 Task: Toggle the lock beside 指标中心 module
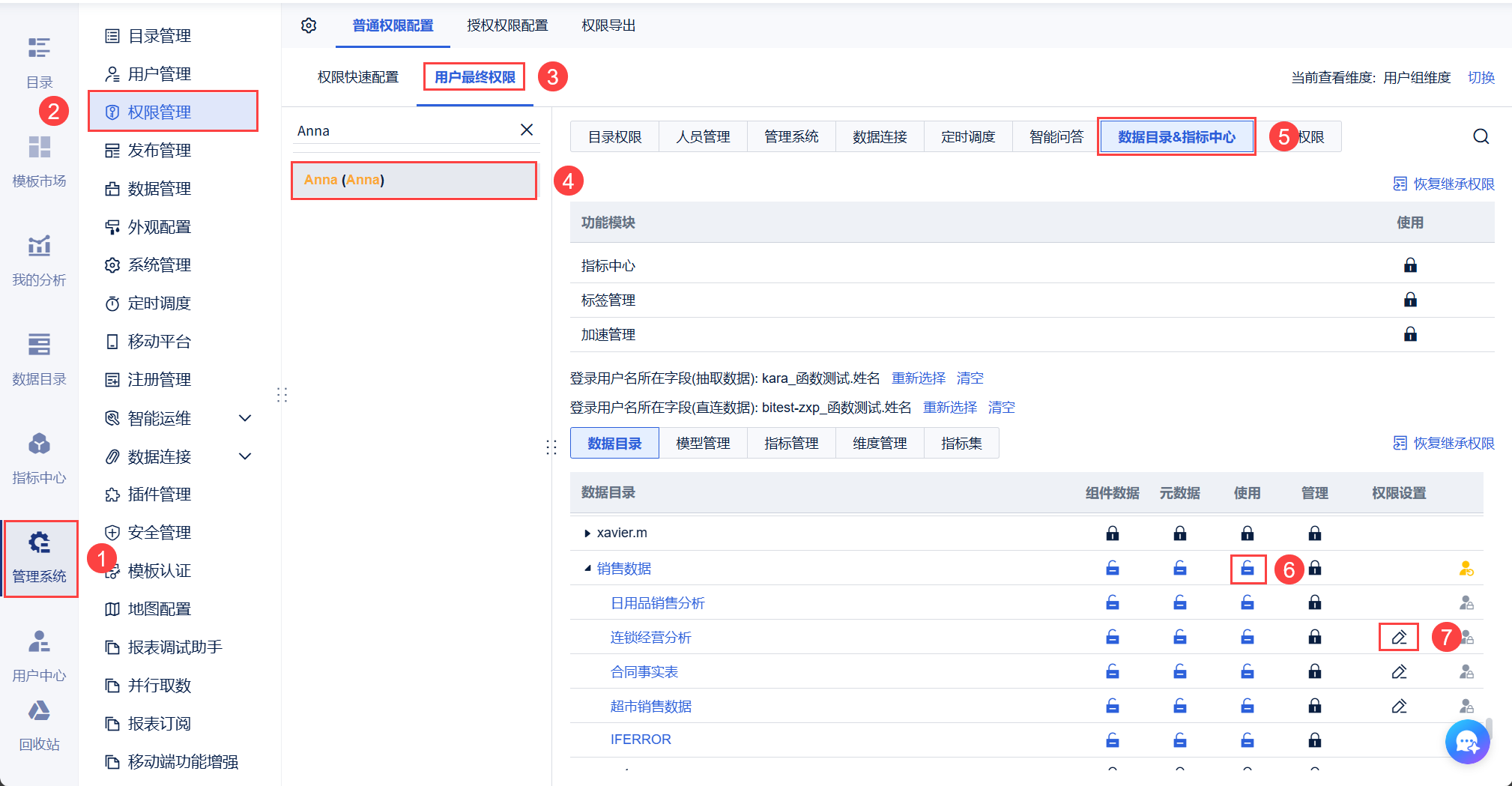tap(1411, 265)
